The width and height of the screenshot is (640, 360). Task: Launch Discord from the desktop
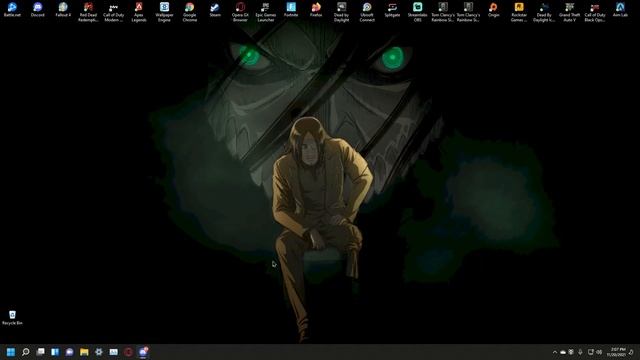[x=38, y=10]
